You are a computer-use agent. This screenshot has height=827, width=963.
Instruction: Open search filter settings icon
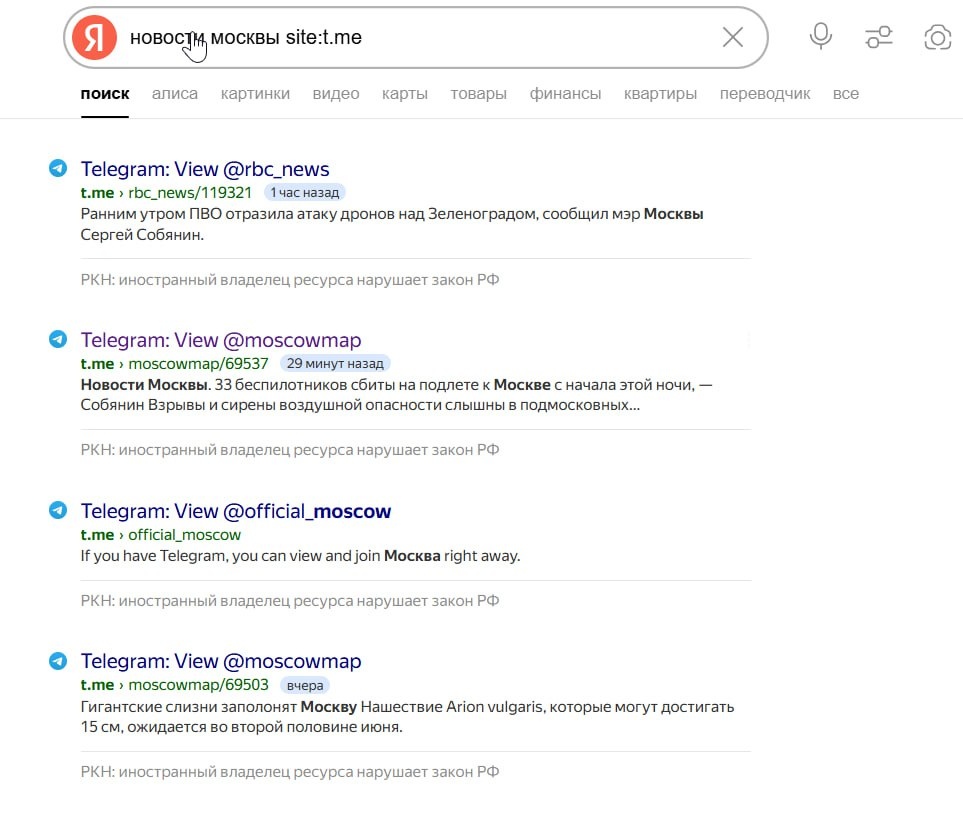[x=879, y=37]
